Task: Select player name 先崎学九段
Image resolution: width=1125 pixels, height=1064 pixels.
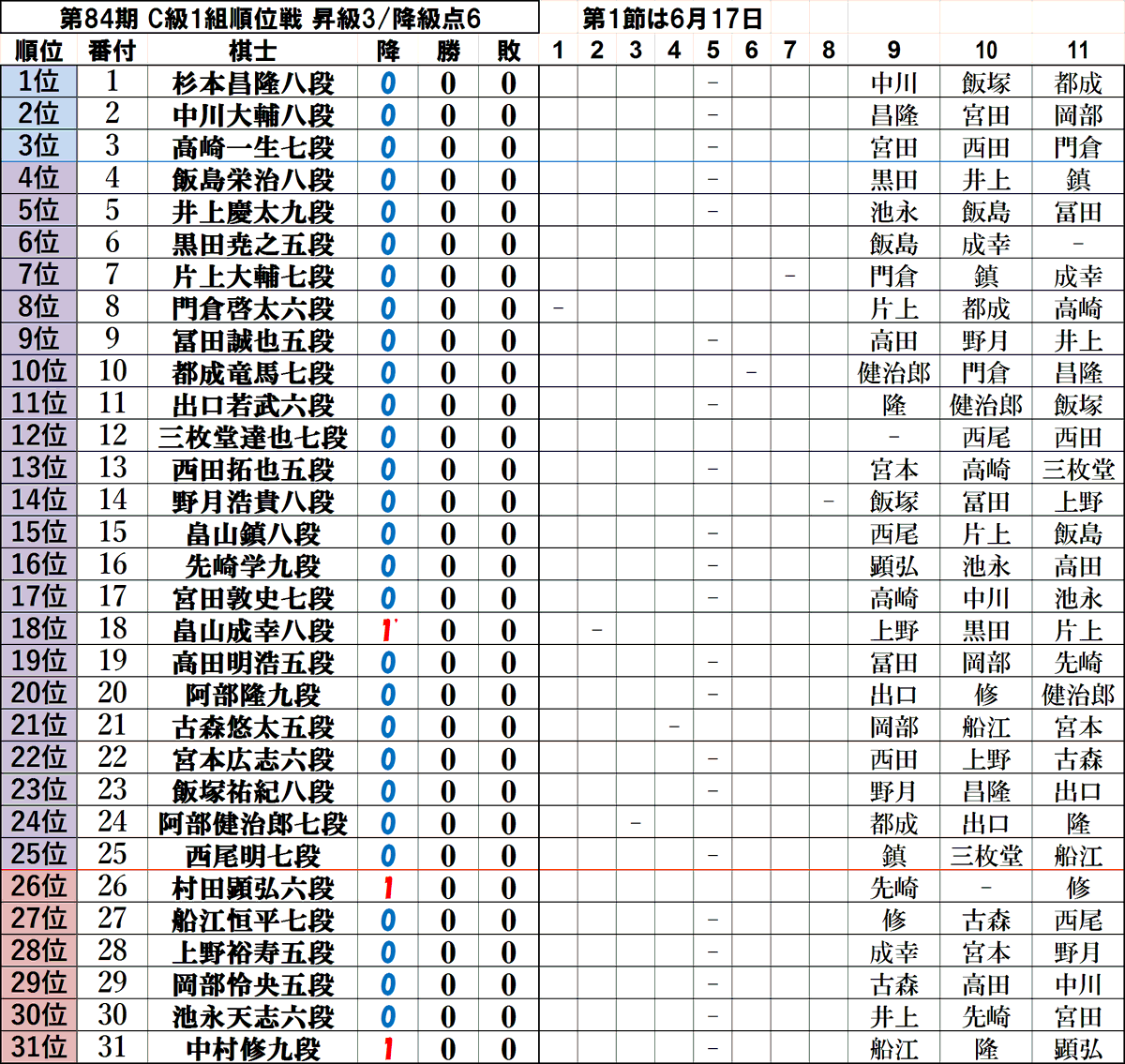Action: 253,566
